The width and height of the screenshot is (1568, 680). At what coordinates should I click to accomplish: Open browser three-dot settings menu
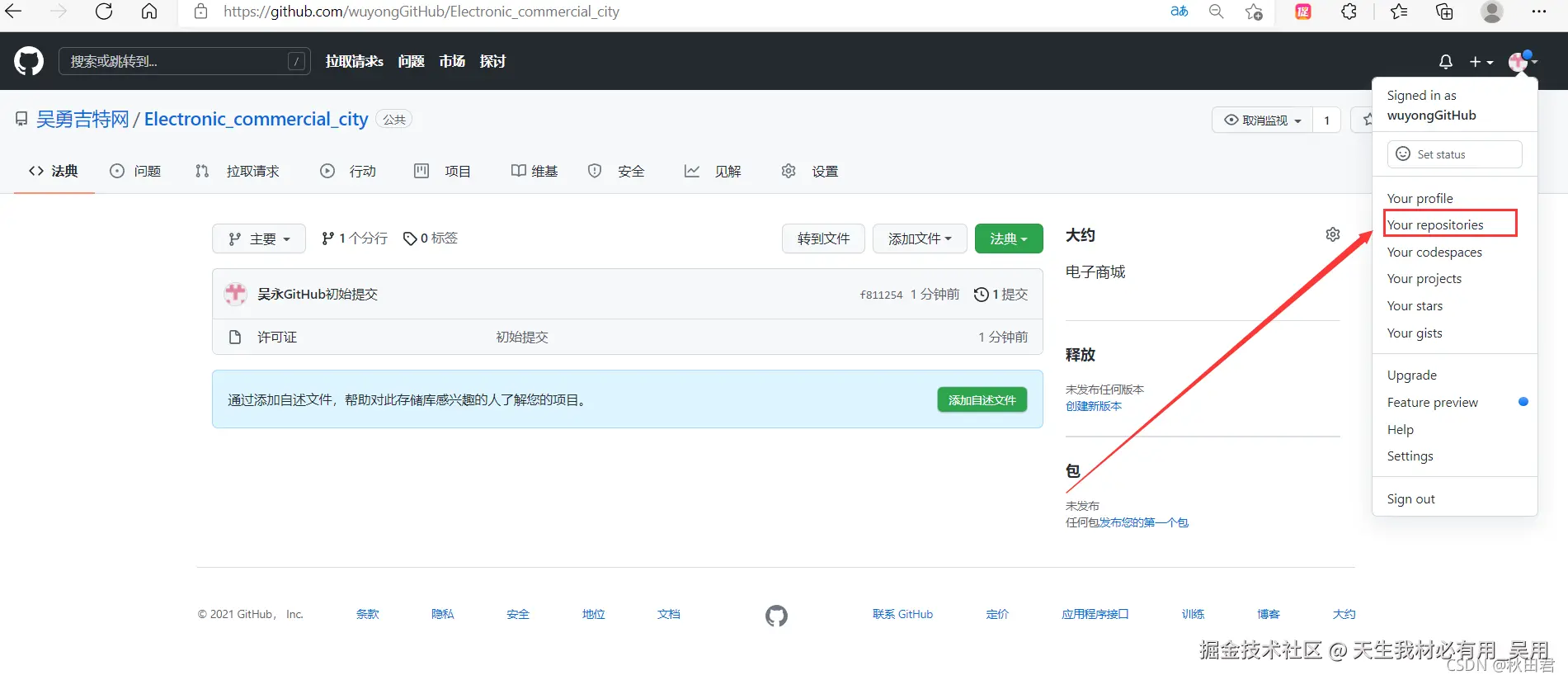coord(1539,12)
